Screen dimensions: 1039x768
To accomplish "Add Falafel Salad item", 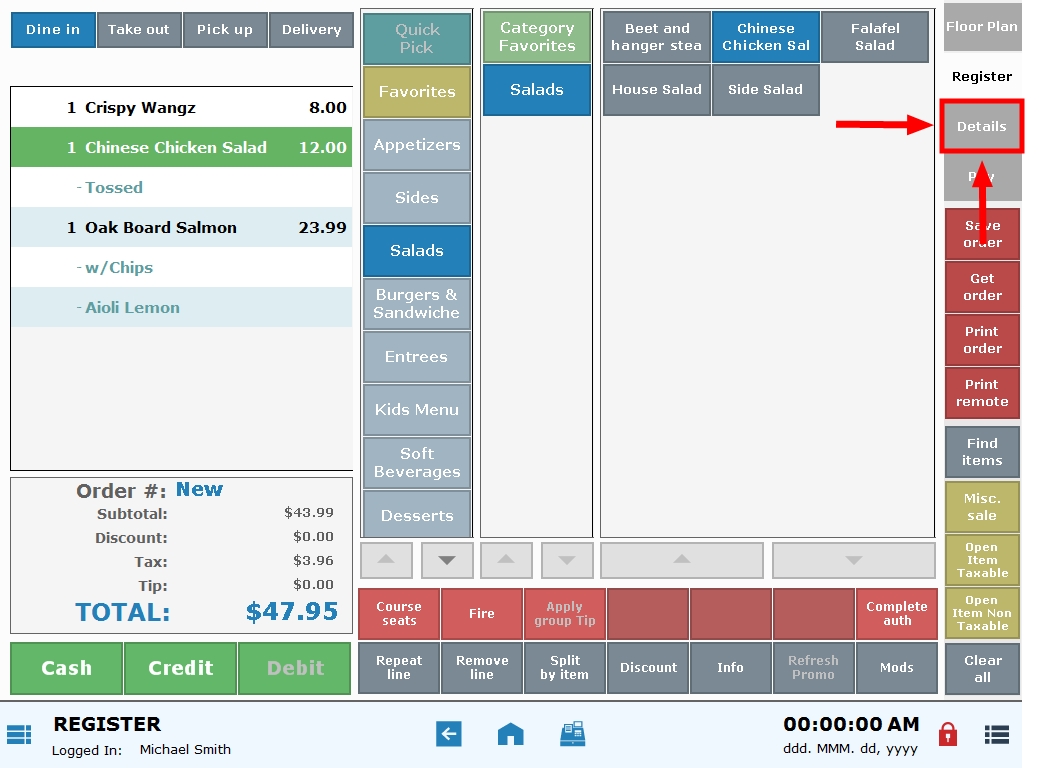I will click(x=875, y=37).
